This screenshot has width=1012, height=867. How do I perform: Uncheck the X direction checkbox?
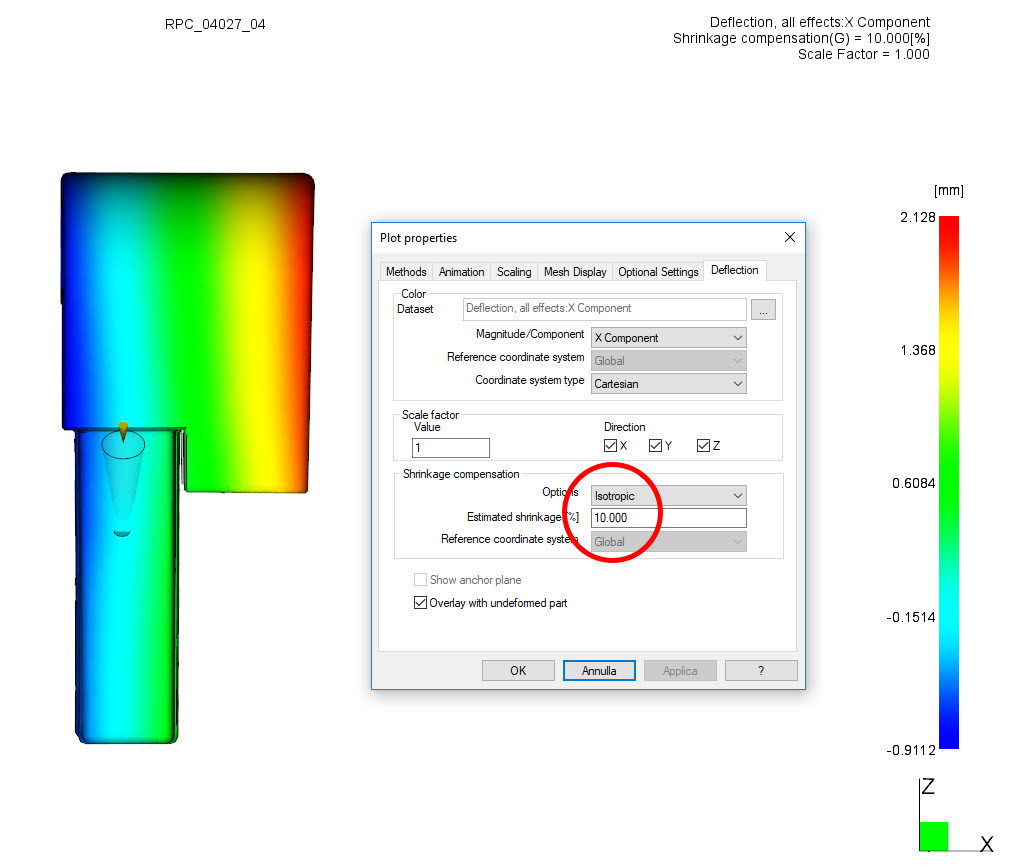tap(609, 445)
